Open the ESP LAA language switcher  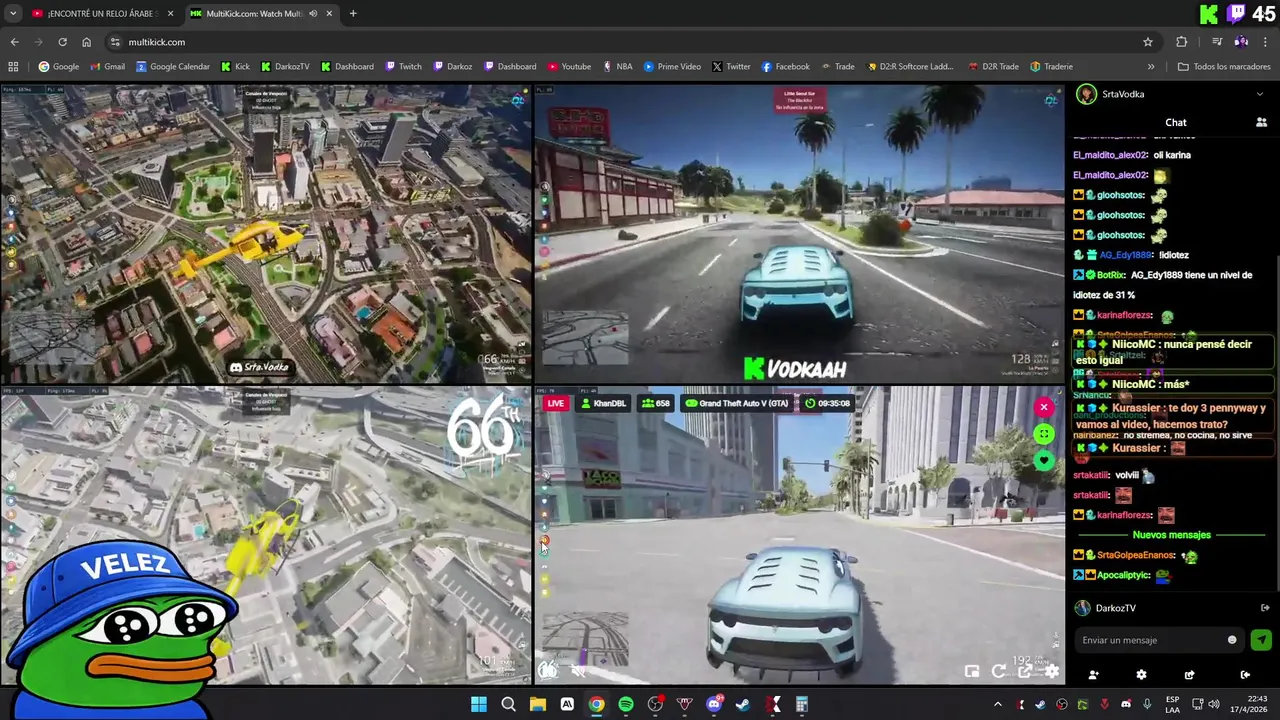pyautogui.click(x=1172, y=704)
